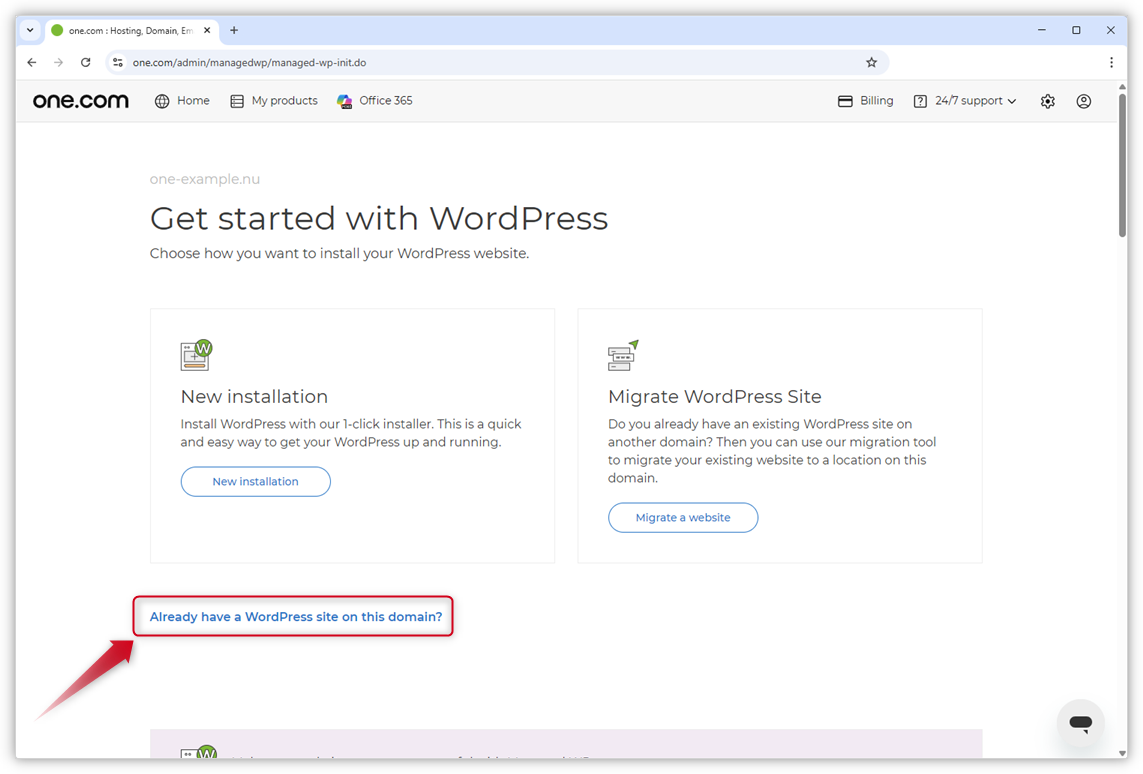Viewport: 1143px width, 774px height.
Task: Select the one.com Hosting tab
Action: 131,31
